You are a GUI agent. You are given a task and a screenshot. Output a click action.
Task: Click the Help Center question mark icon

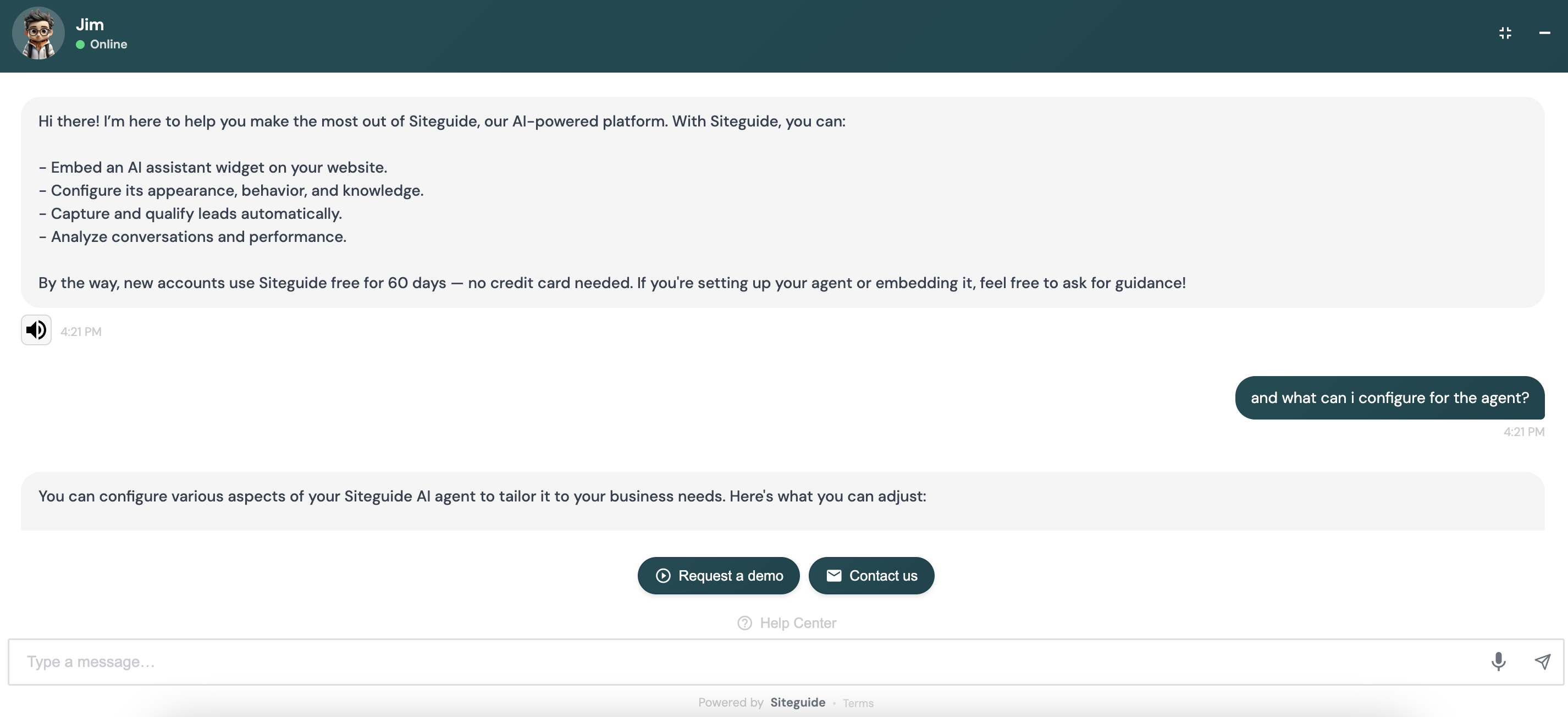[x=744, y=622]
